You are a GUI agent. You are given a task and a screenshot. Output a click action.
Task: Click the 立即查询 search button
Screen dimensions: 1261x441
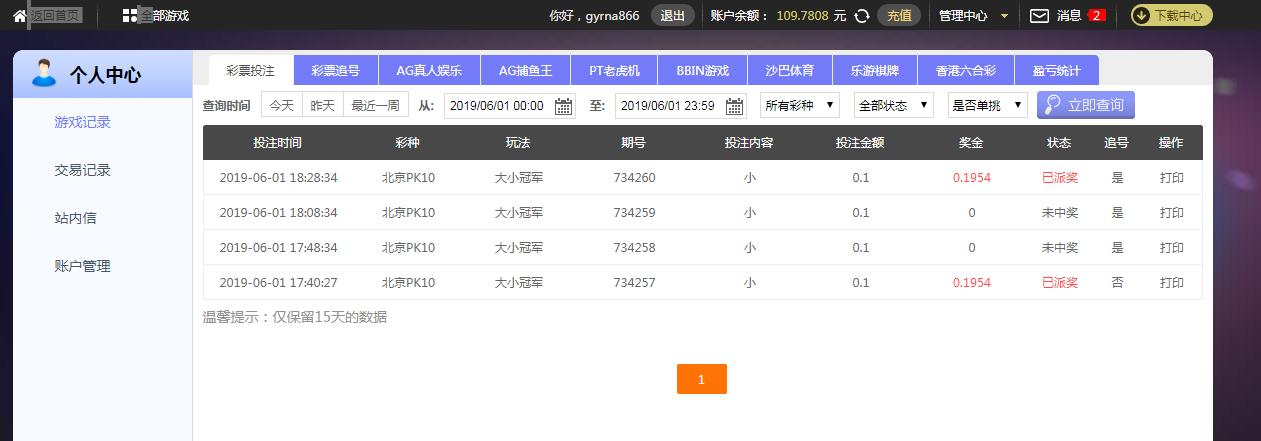pos(1086,105)
